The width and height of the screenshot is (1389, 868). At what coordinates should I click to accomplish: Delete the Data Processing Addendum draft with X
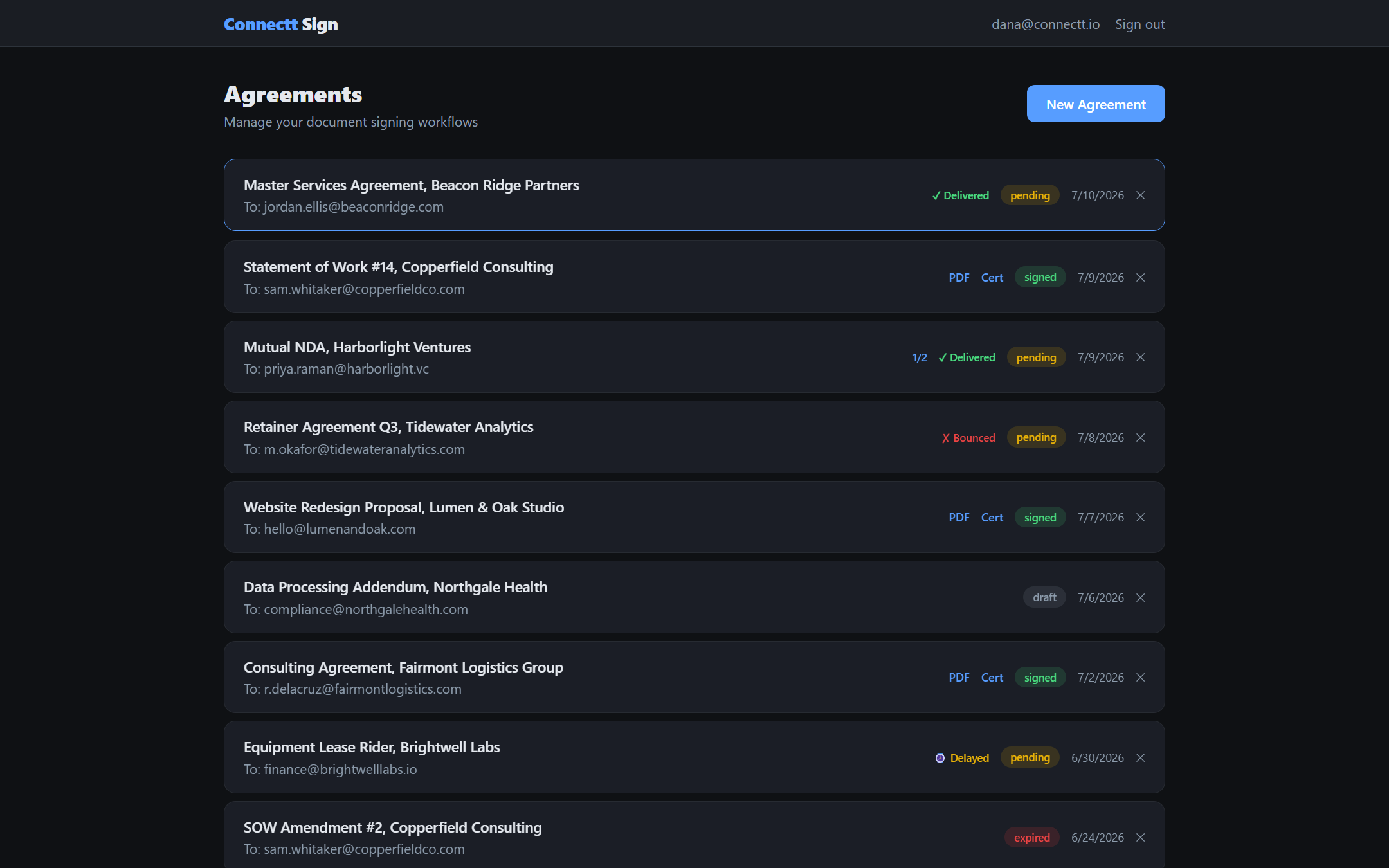click(1140, 597)
